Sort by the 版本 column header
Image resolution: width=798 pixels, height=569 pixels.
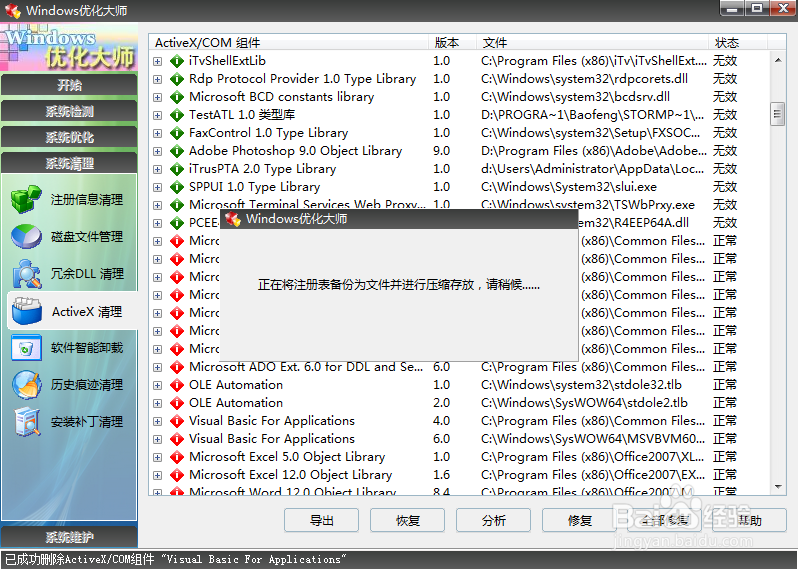pyautogui.click(x=452, y=42)
